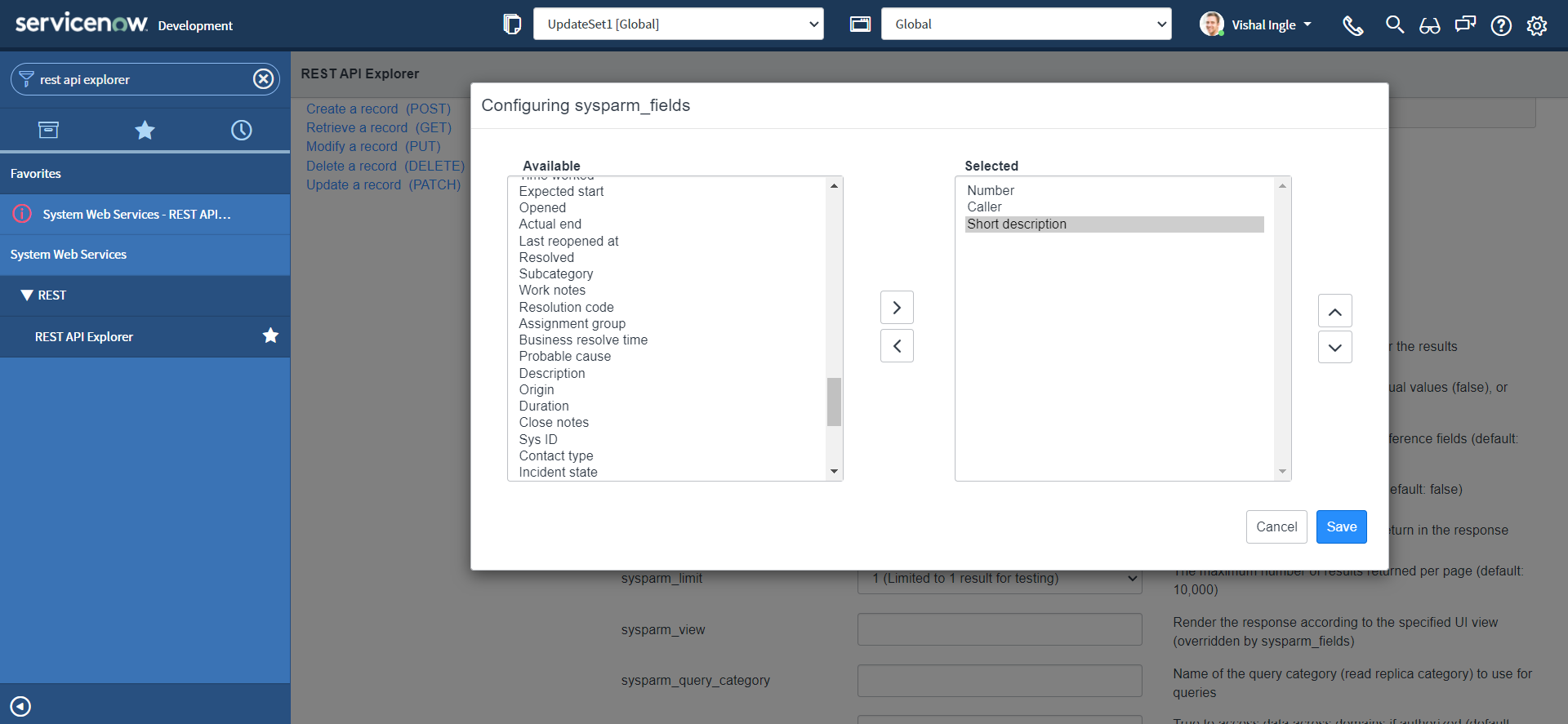Select Sys ID in Available list
This screenshot has width=1568, height=724.
(538, 439)
